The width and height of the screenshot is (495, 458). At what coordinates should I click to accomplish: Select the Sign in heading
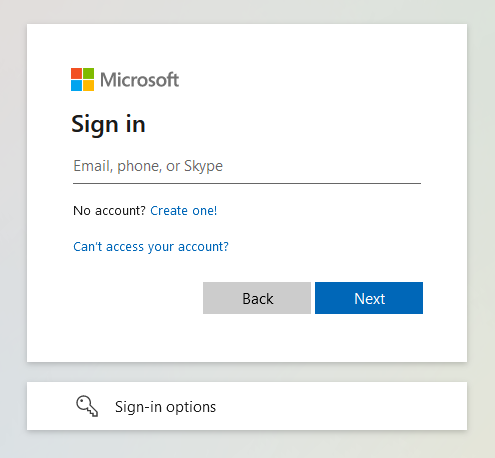pos(108,125)
